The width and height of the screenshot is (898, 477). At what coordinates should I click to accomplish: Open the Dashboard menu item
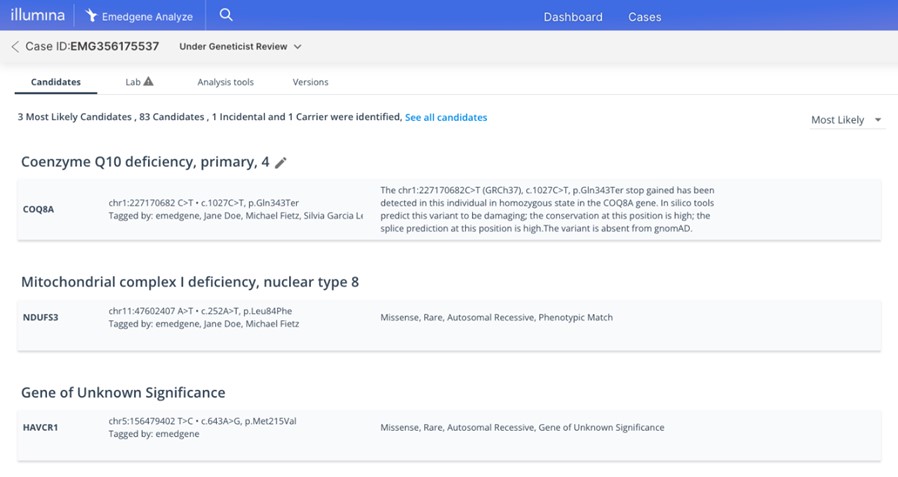coord(573,17)
